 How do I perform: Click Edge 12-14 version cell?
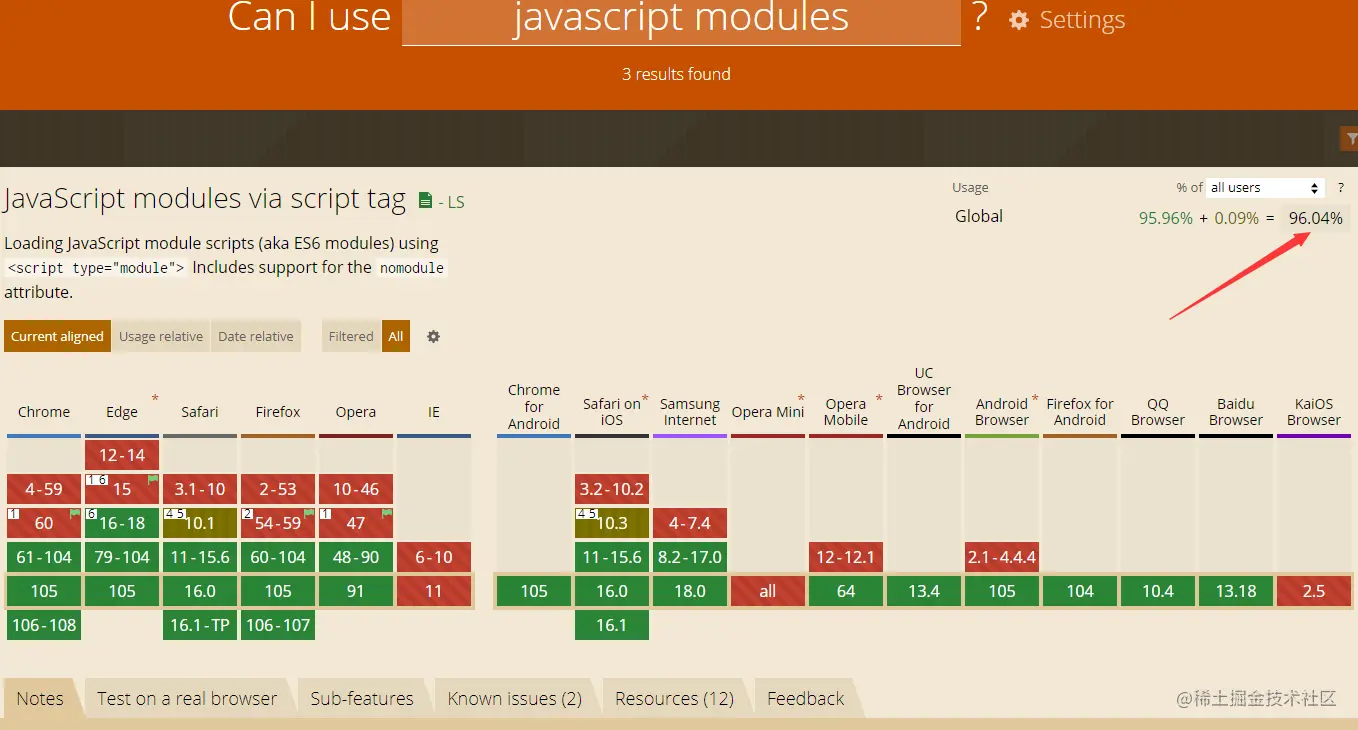coord(122,455)
